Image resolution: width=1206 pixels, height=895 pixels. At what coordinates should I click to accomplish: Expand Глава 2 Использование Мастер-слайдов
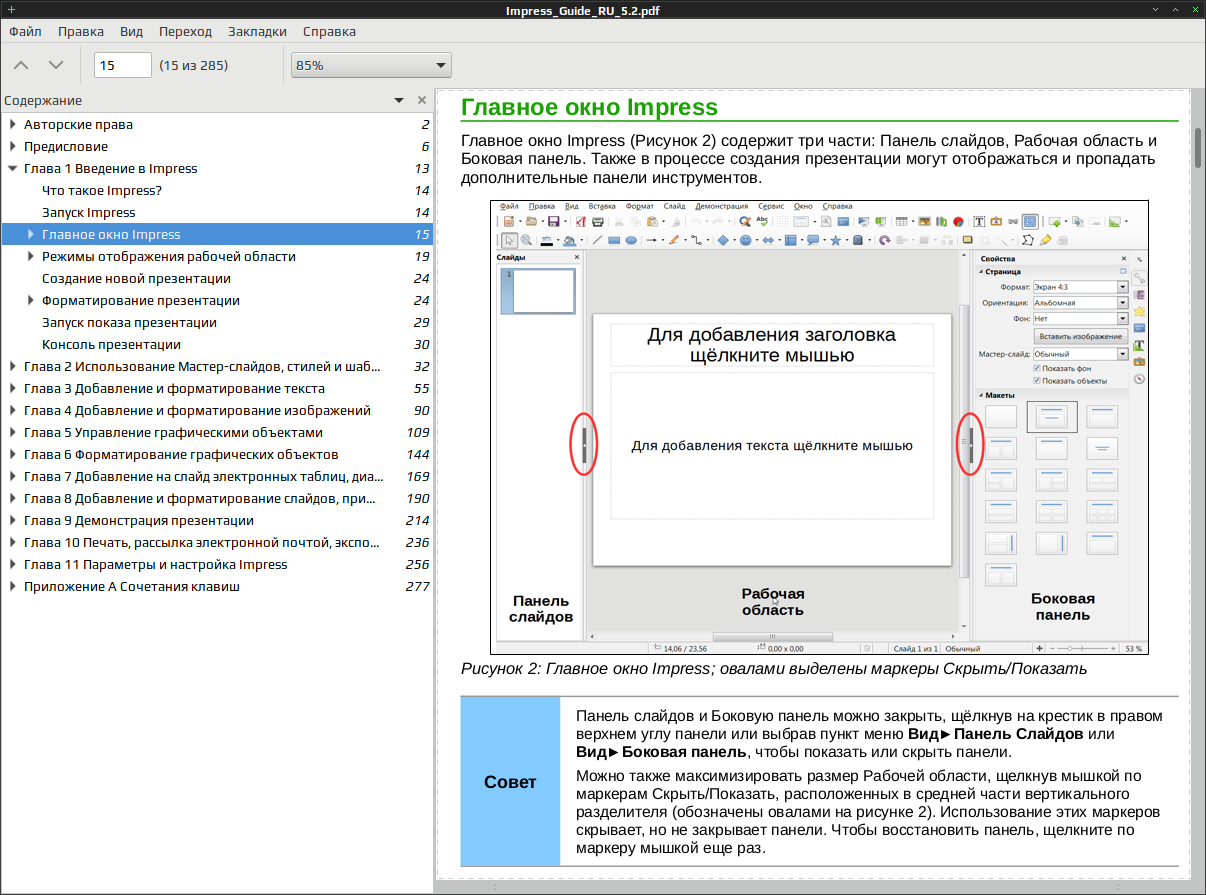click(12, 367)
